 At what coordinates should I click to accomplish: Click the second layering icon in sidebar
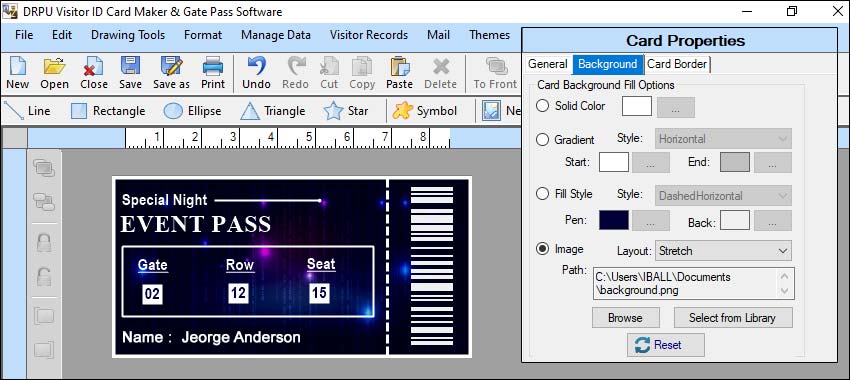(x=43, y=202)
